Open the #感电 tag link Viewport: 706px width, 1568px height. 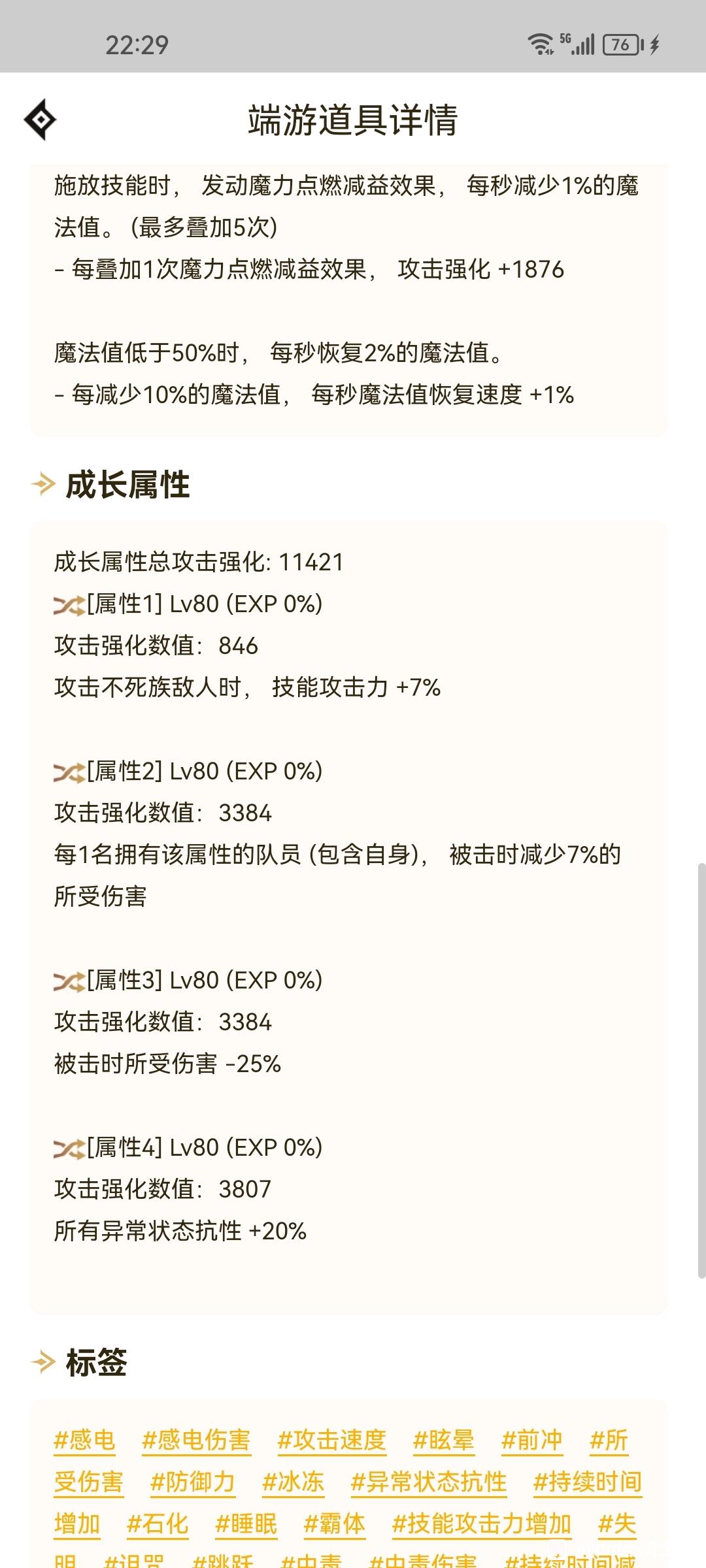tap(85, 1440)
